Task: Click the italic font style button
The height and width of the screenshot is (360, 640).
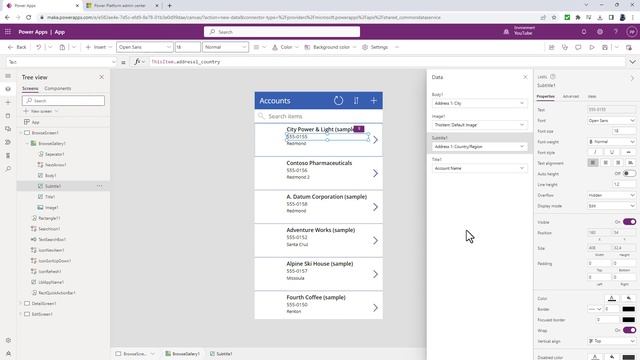Action: [595, 152]
